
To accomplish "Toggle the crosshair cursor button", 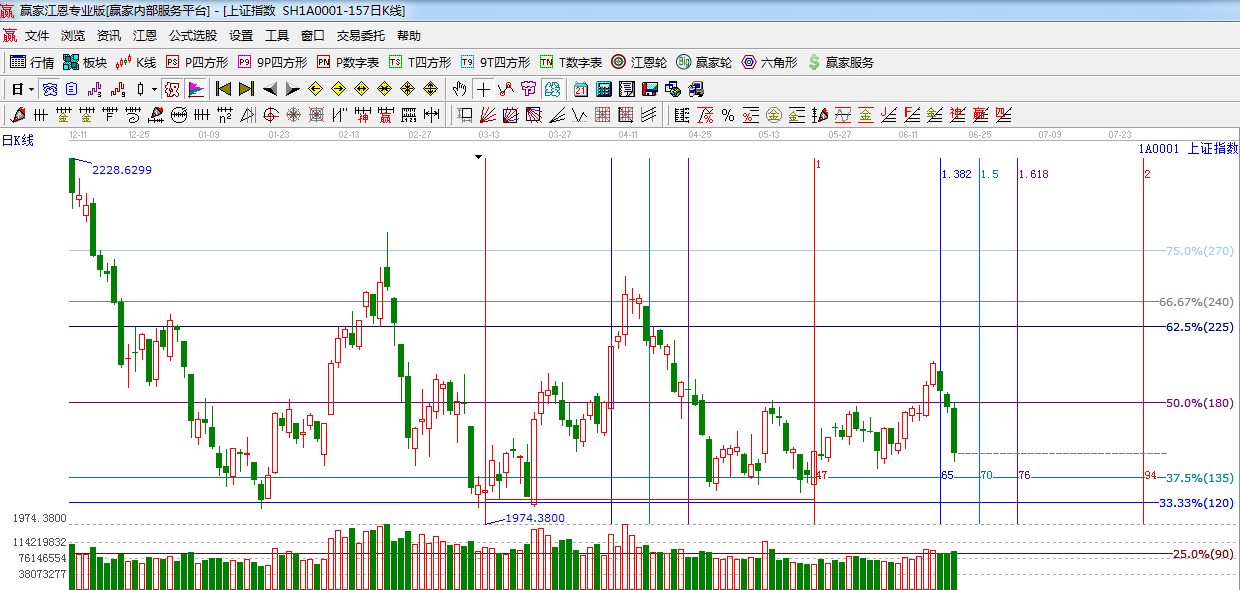I will (483, 89).
